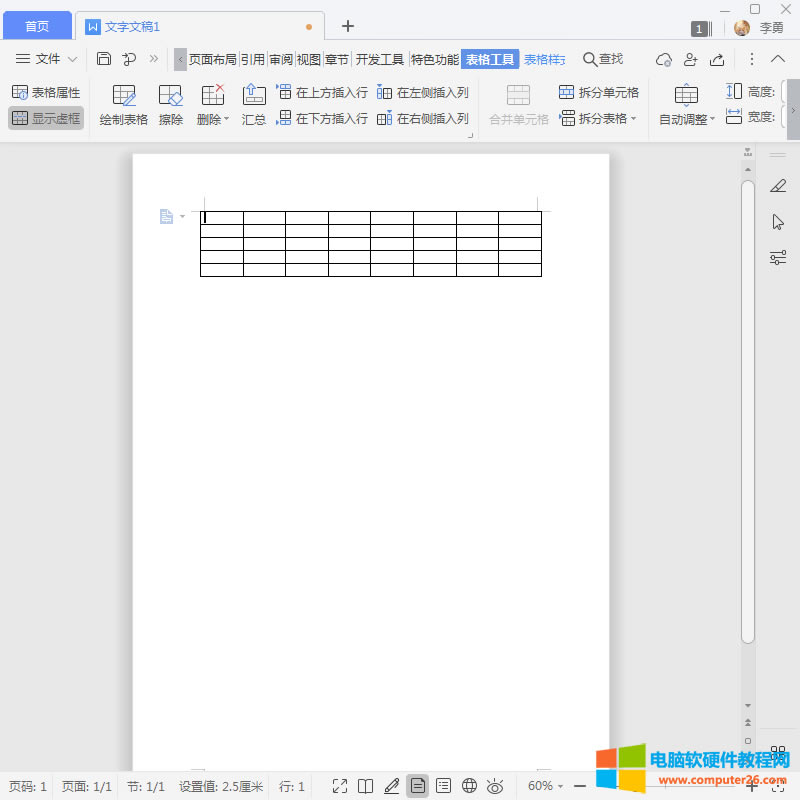
Task: Click the Eraser (擦除) tool
Action: [x=171, y=105]
